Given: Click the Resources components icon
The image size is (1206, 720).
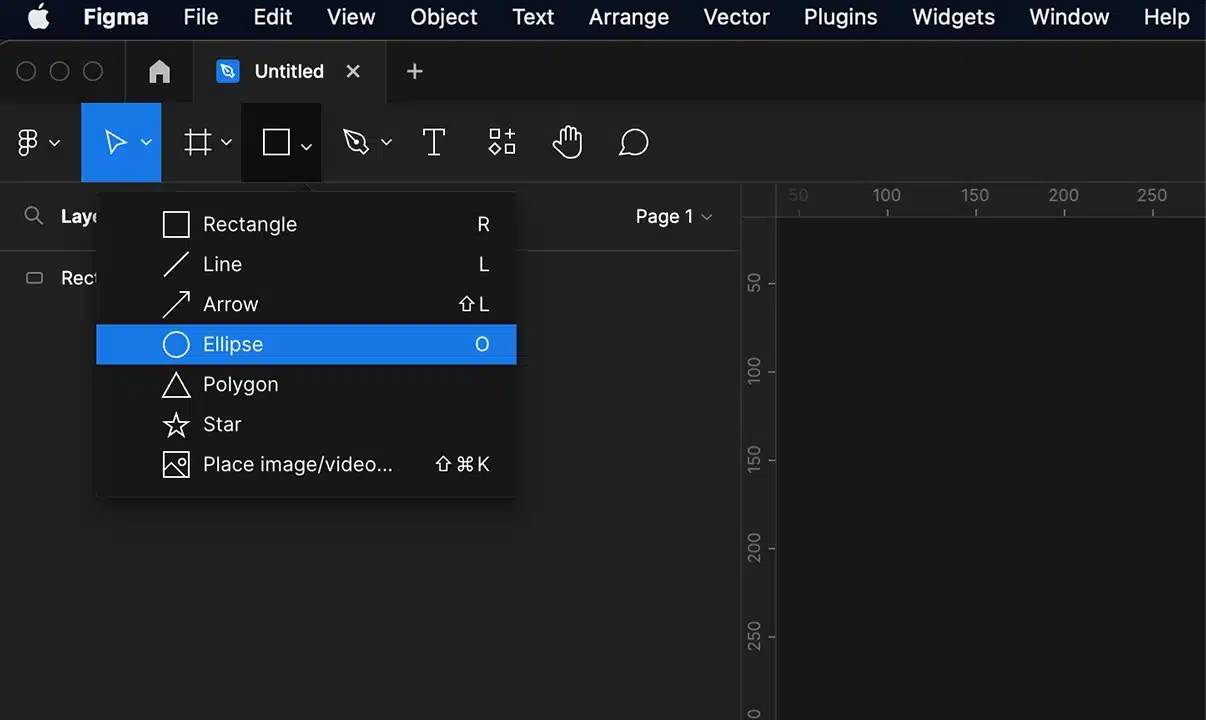Looking at the screenshot, I should click(502, 143).
